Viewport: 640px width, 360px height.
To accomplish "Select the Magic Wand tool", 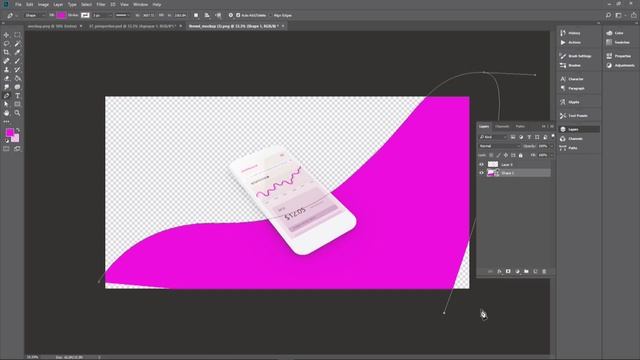I will [x=17, y=44].
